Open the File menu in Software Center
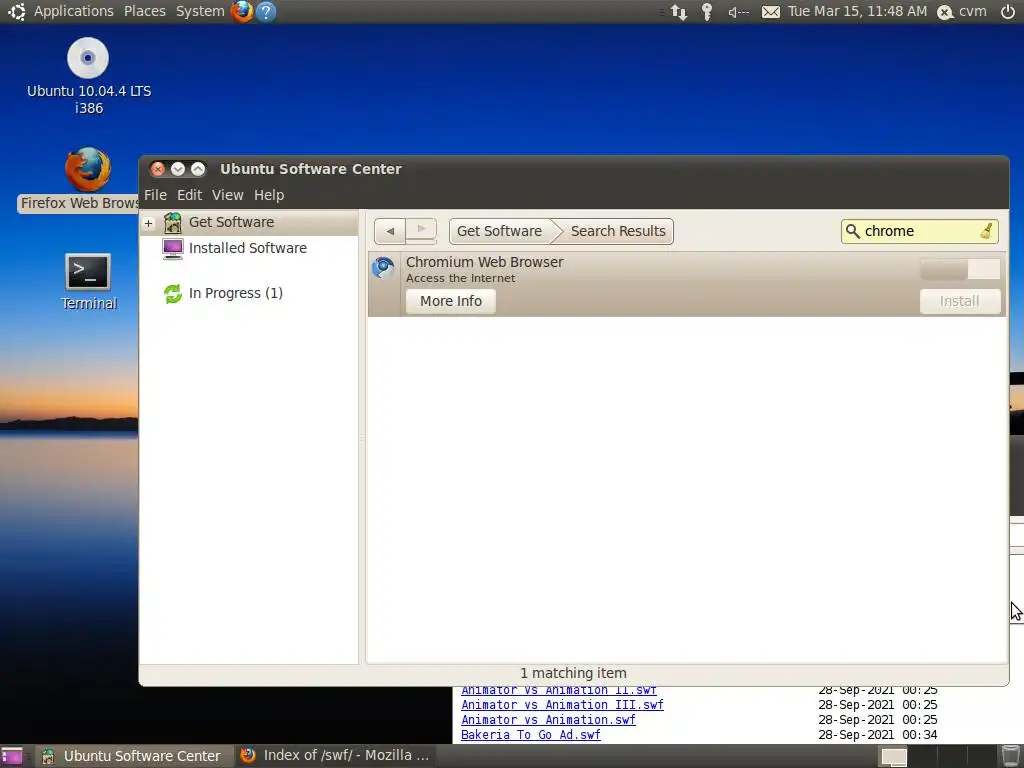Viewport: 1024px width, 768px height. point(155,195)
